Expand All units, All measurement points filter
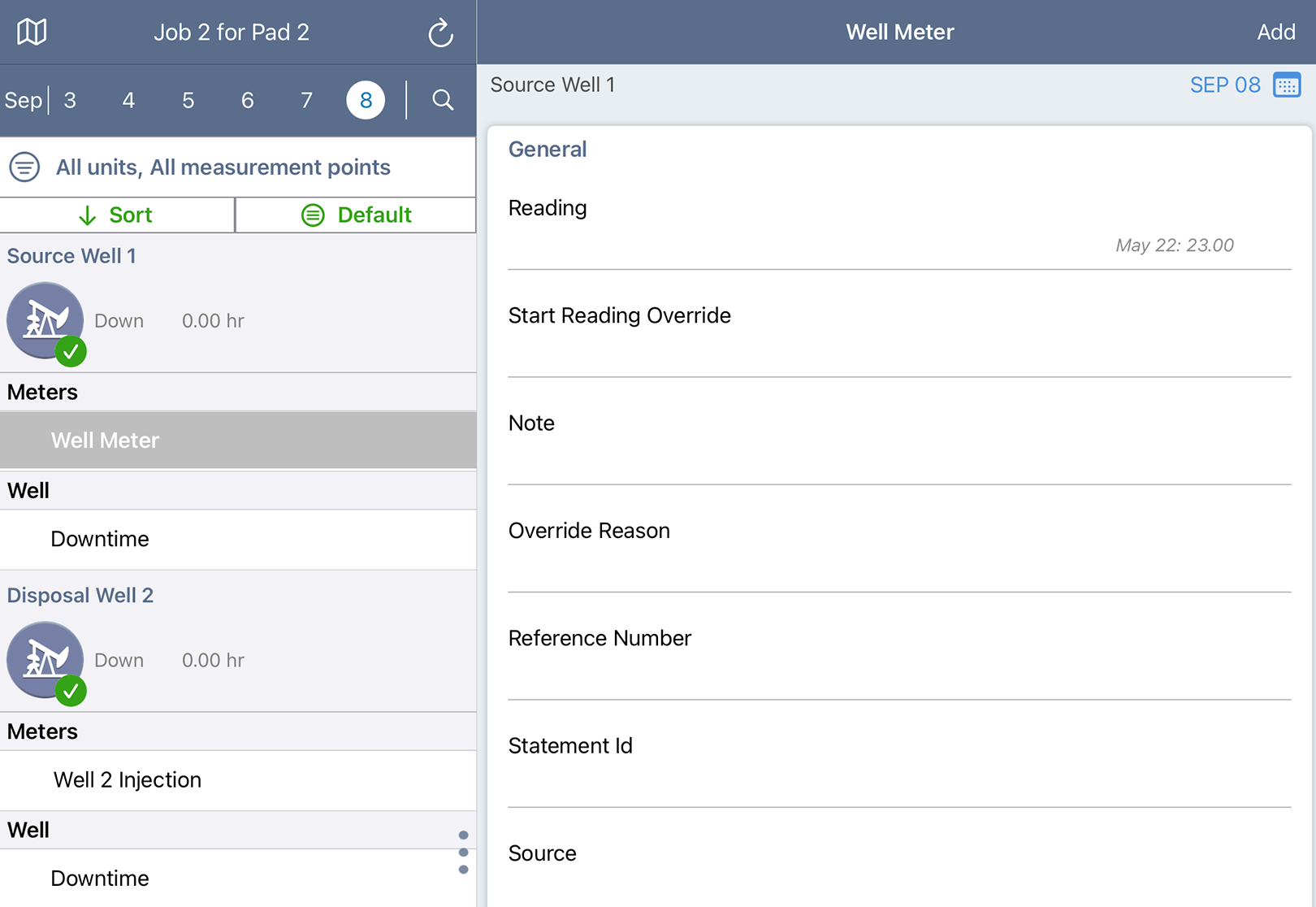 pyautogui.click(x=223, y=167)
